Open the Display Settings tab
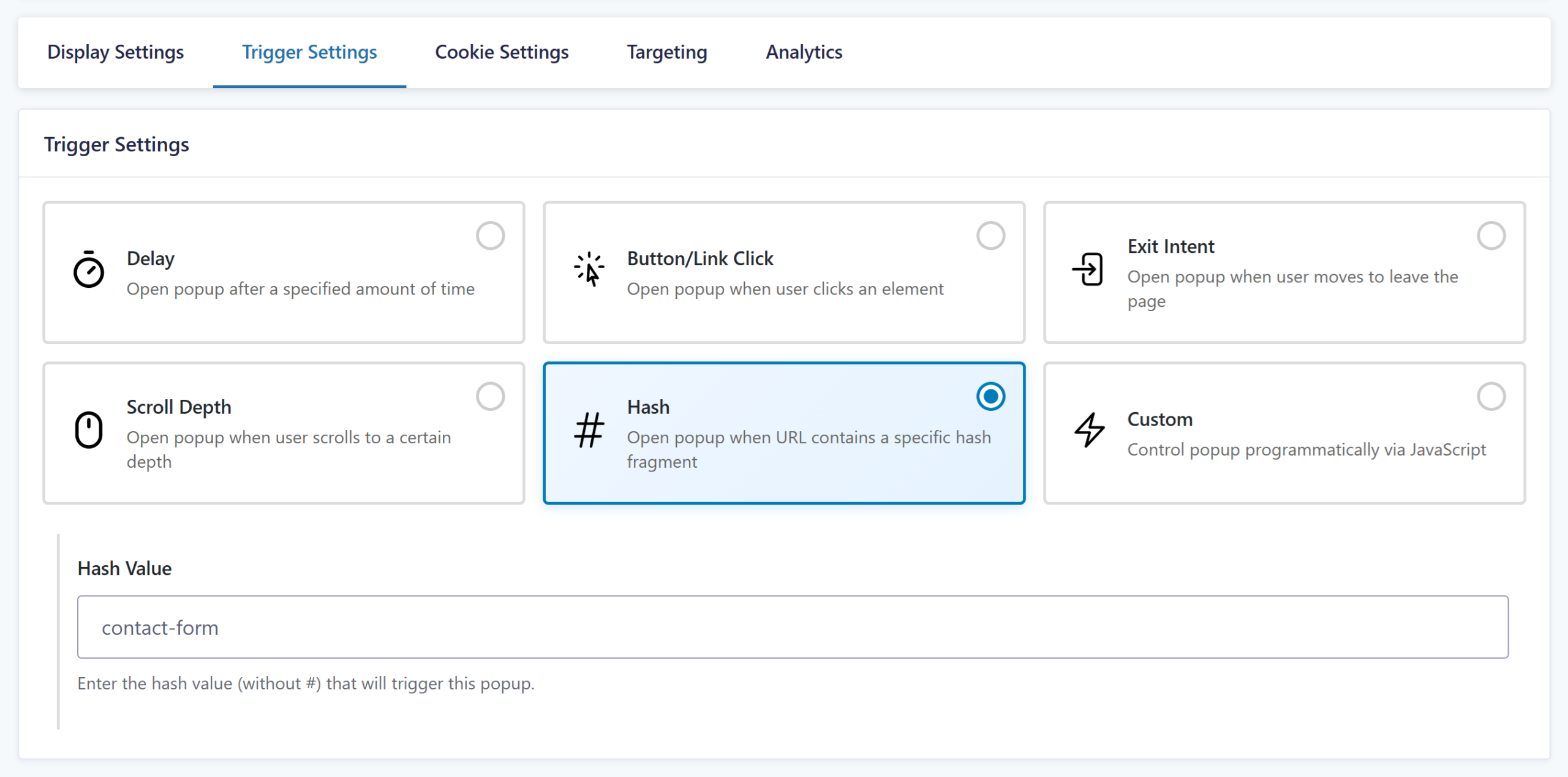The height and width of the screenshot is (777, 1568). coord(116,52)
